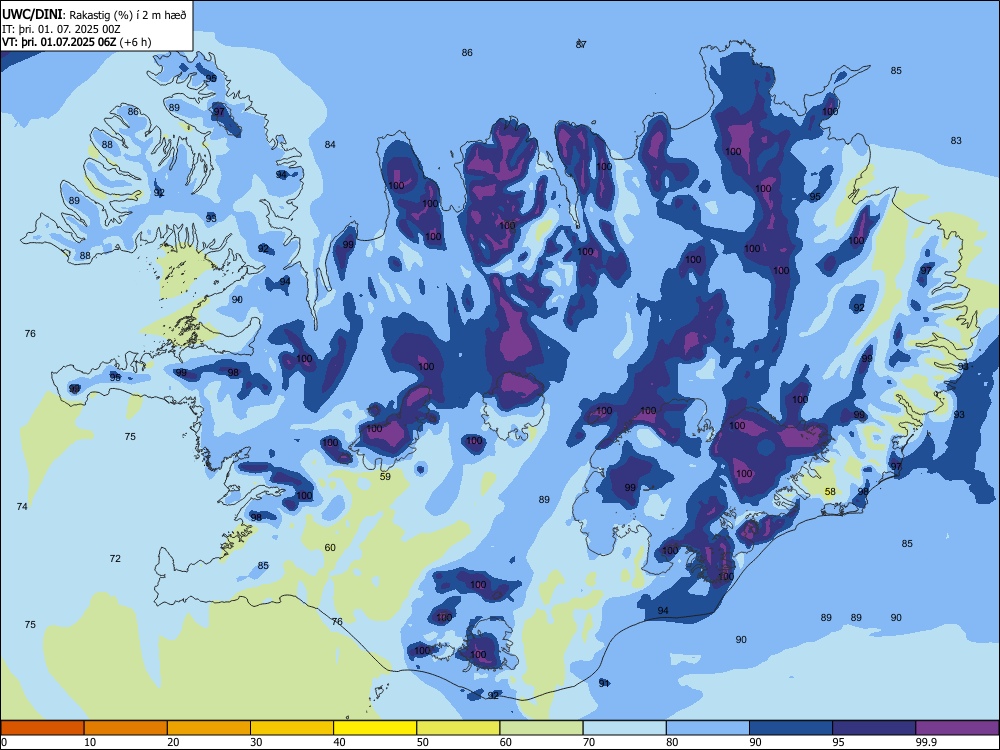Click the pale blue 70–80 legend swatch
Image resolution: width=1000 pixels, height=750 pixels.
tap(624, 728)
